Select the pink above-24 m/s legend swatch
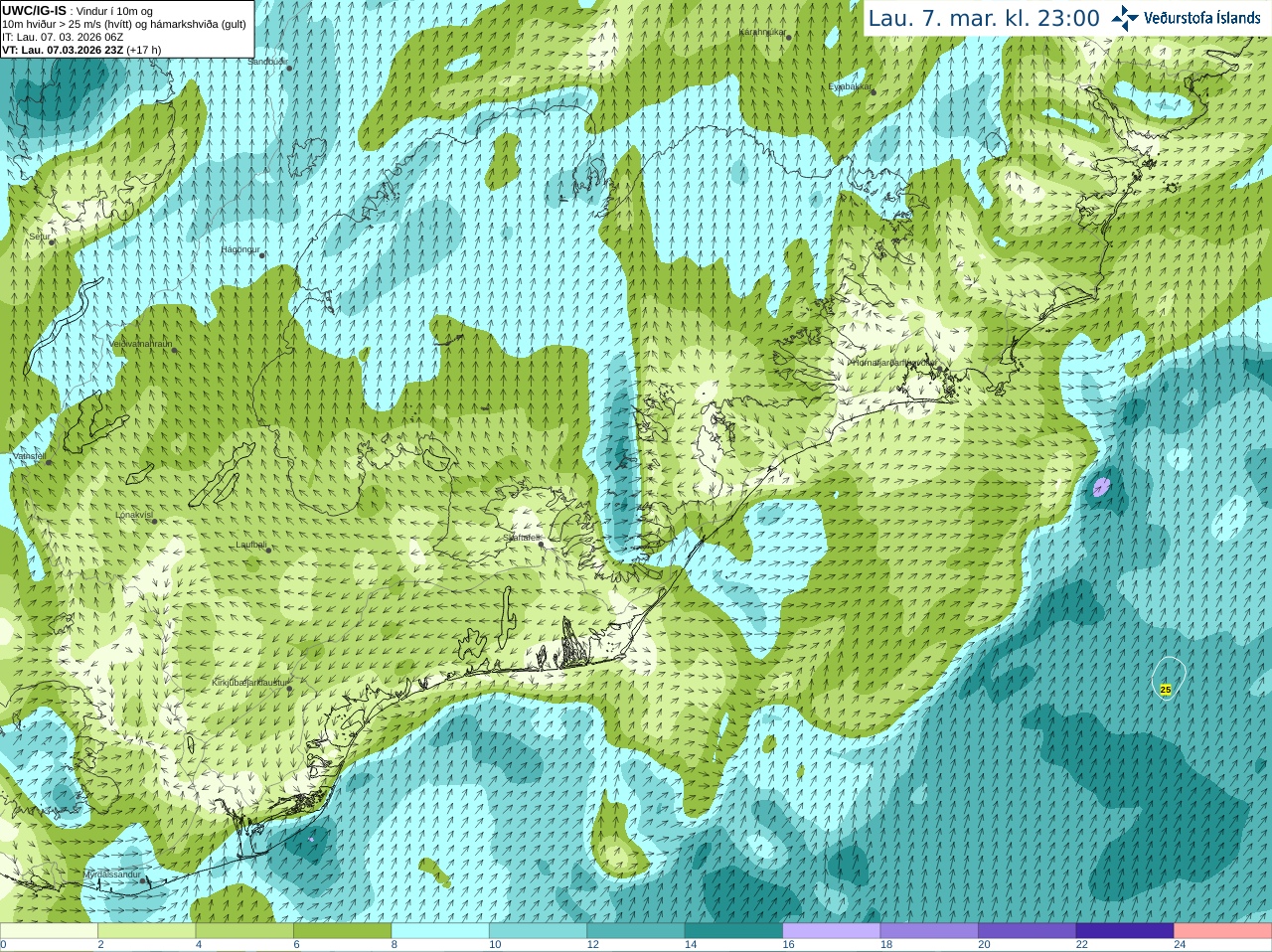 [x=1223, y=930]
